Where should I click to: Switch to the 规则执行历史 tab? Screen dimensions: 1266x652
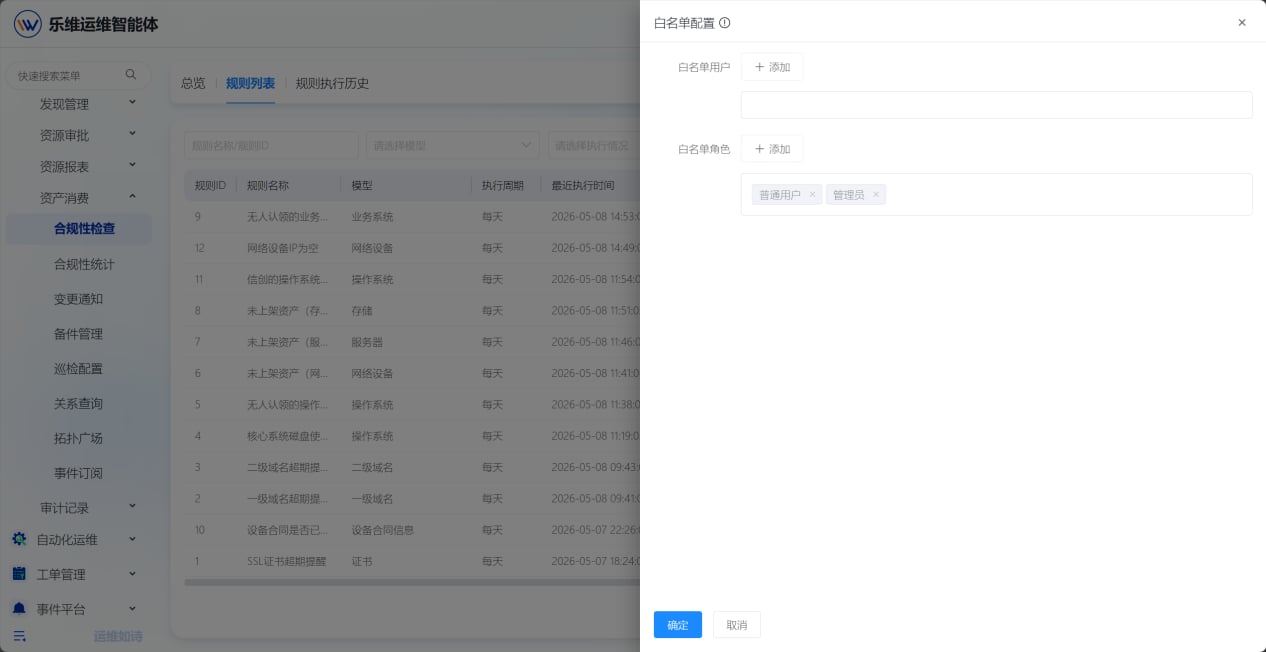point(333,83)
